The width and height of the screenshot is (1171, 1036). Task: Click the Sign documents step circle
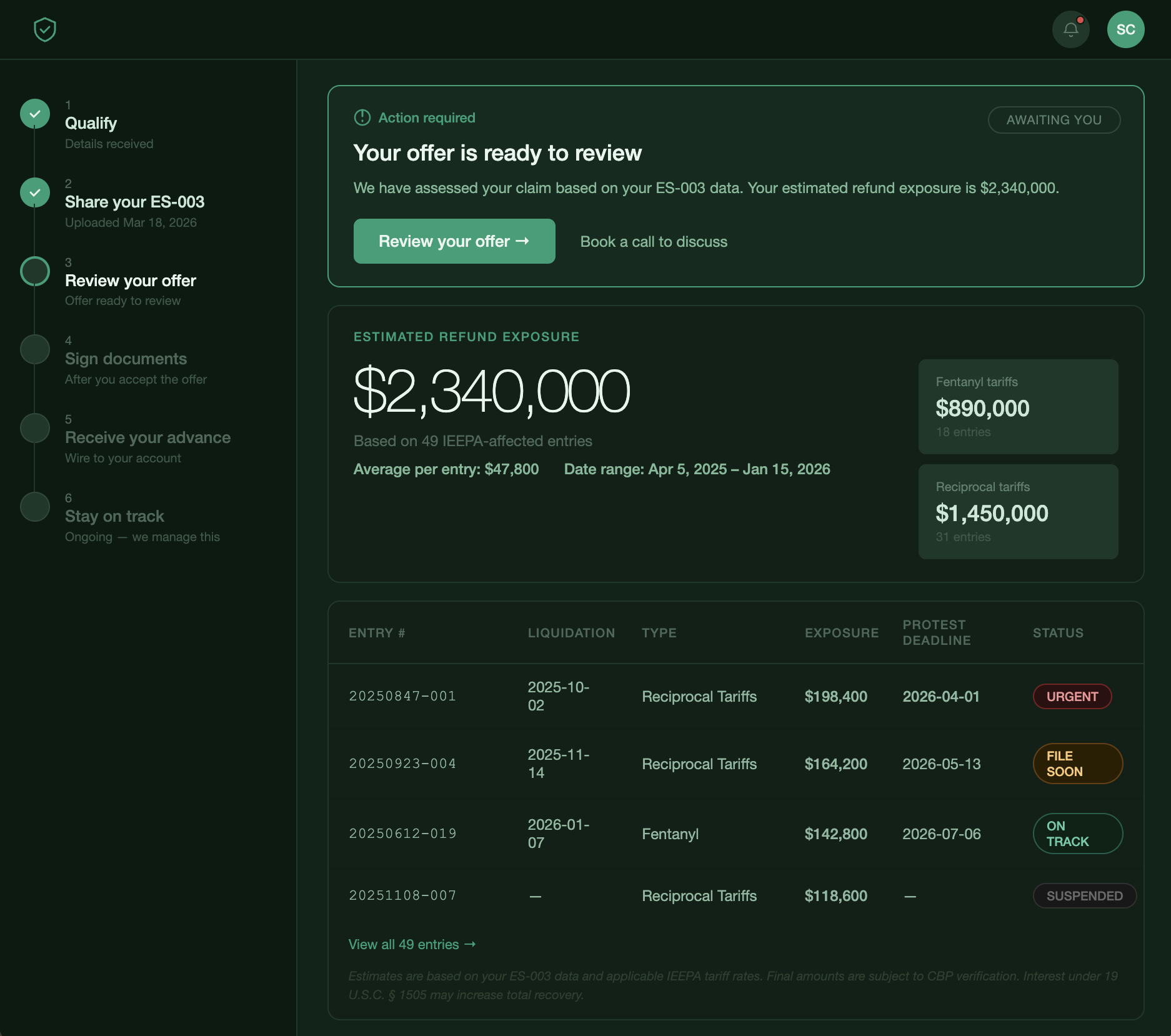pos(35,350)
